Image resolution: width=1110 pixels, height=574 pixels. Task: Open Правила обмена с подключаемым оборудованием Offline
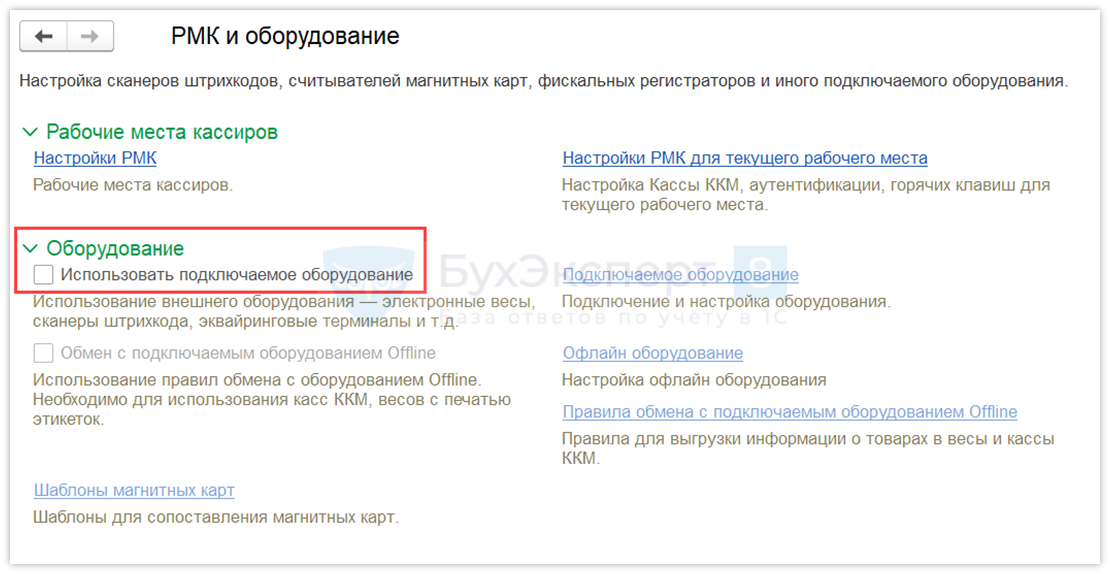coord(789,411)
